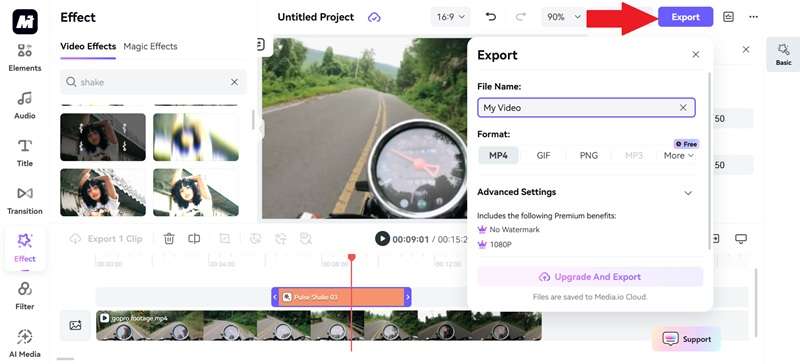Close the properties panel behind the dialog
This screenshot has width=800, height=364.
coord(746,50)
